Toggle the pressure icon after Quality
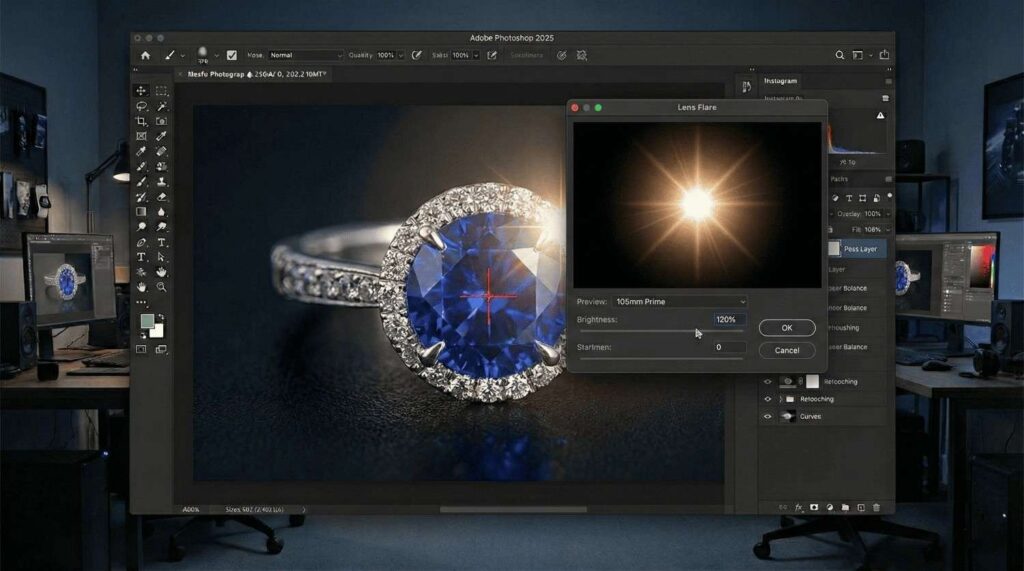The image size is (1024, 571). point(417,56)
